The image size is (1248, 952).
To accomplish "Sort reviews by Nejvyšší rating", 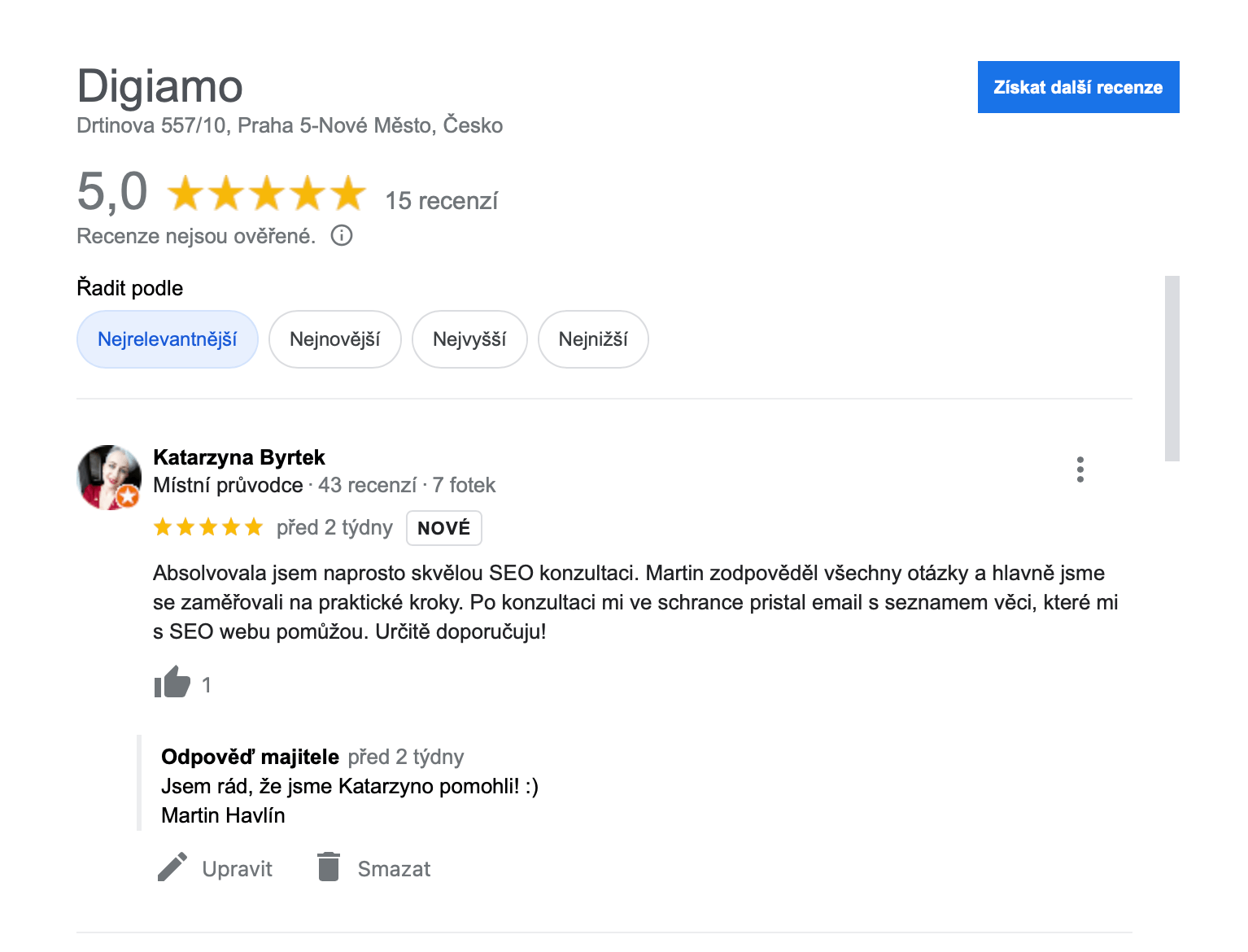I will 469,339.
